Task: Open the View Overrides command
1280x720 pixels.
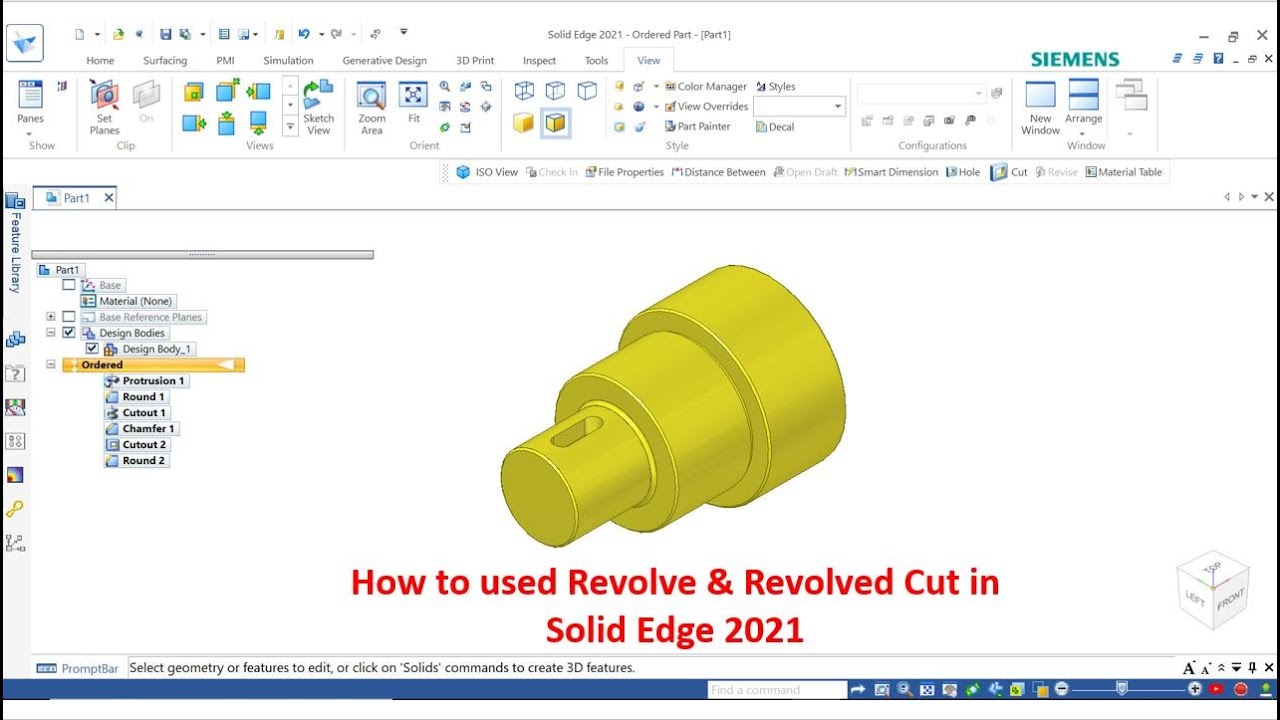Action: pyautogui.click(x=706, y=107)
